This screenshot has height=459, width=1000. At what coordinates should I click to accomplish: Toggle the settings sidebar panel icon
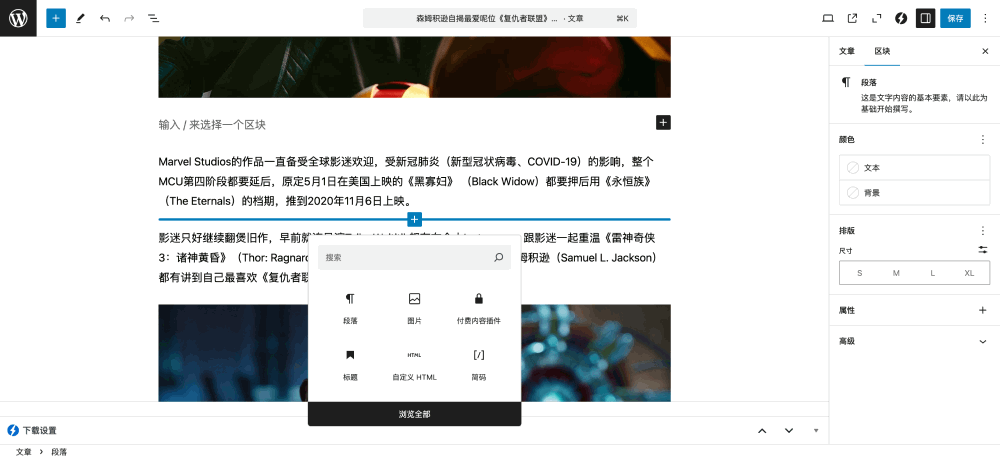pos(925,18)
